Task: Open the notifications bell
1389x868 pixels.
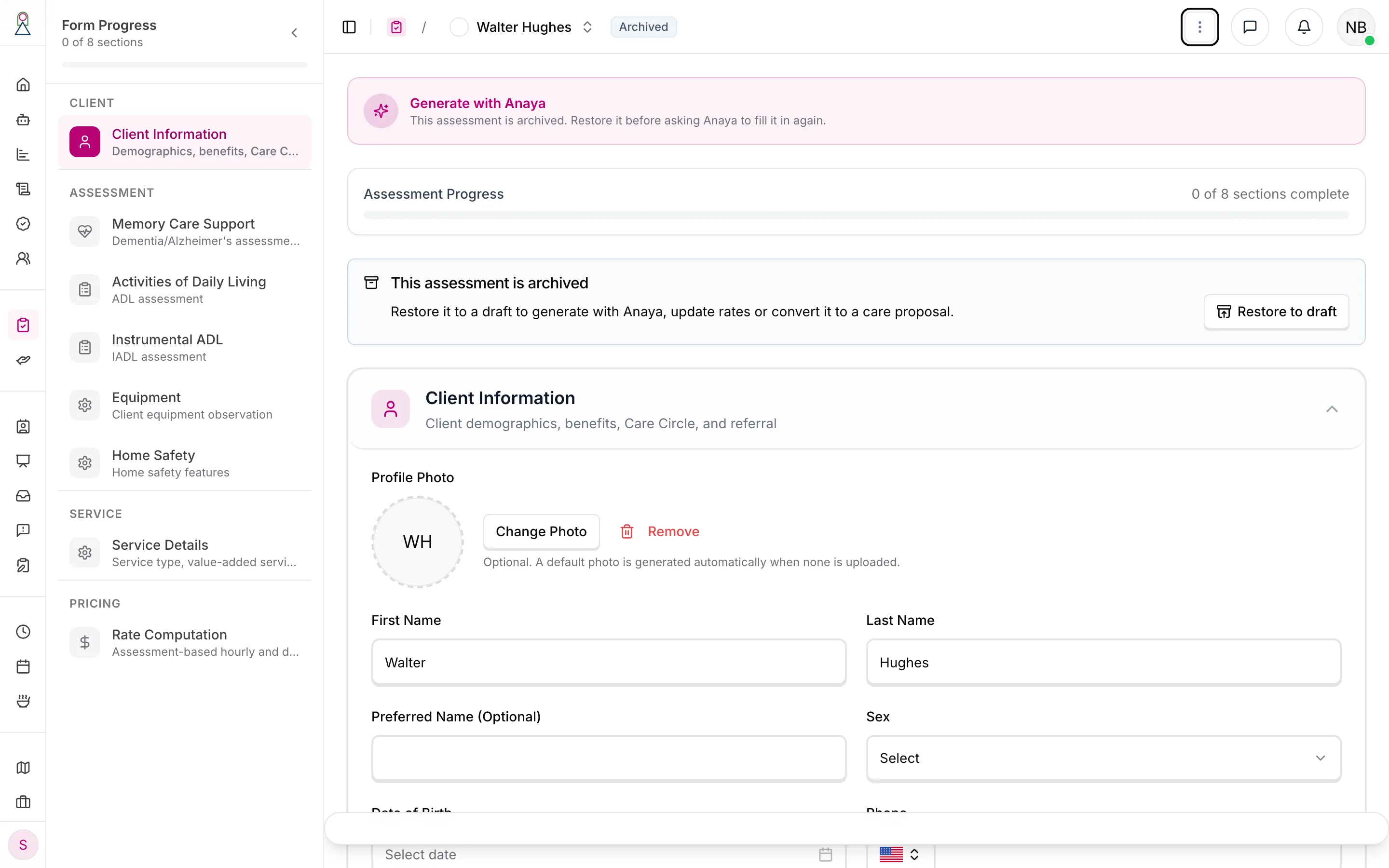Action: pos(1304,27)
